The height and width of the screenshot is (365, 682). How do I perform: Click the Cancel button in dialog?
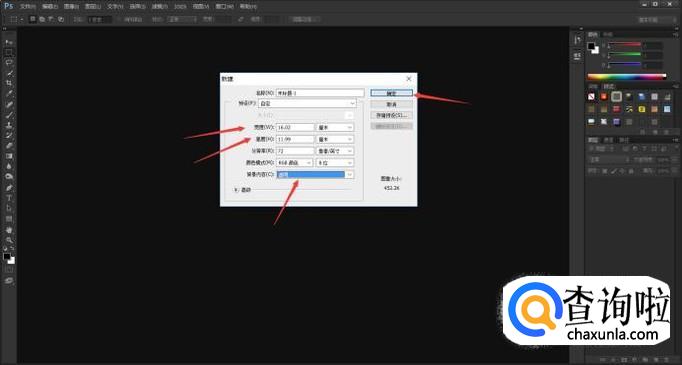[391, 104]
